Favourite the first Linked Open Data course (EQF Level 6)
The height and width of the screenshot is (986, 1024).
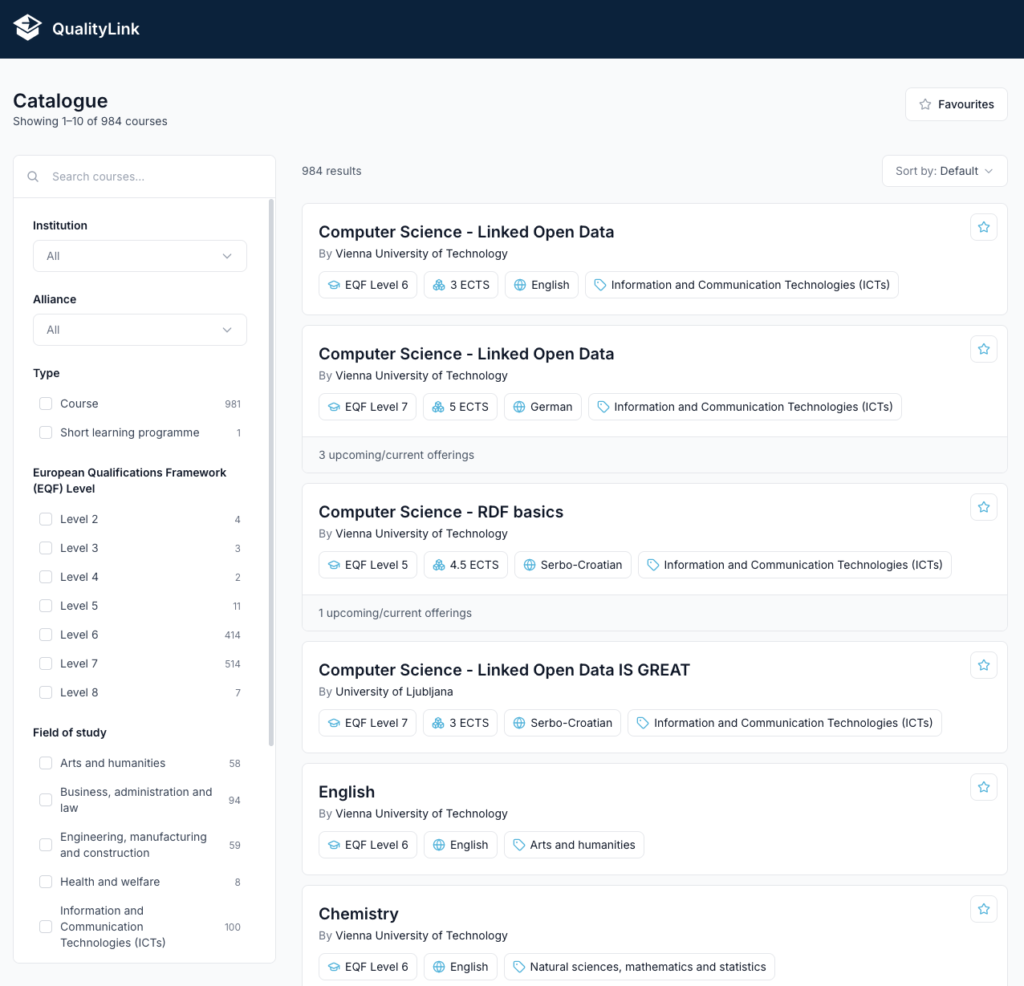(984, 227)
